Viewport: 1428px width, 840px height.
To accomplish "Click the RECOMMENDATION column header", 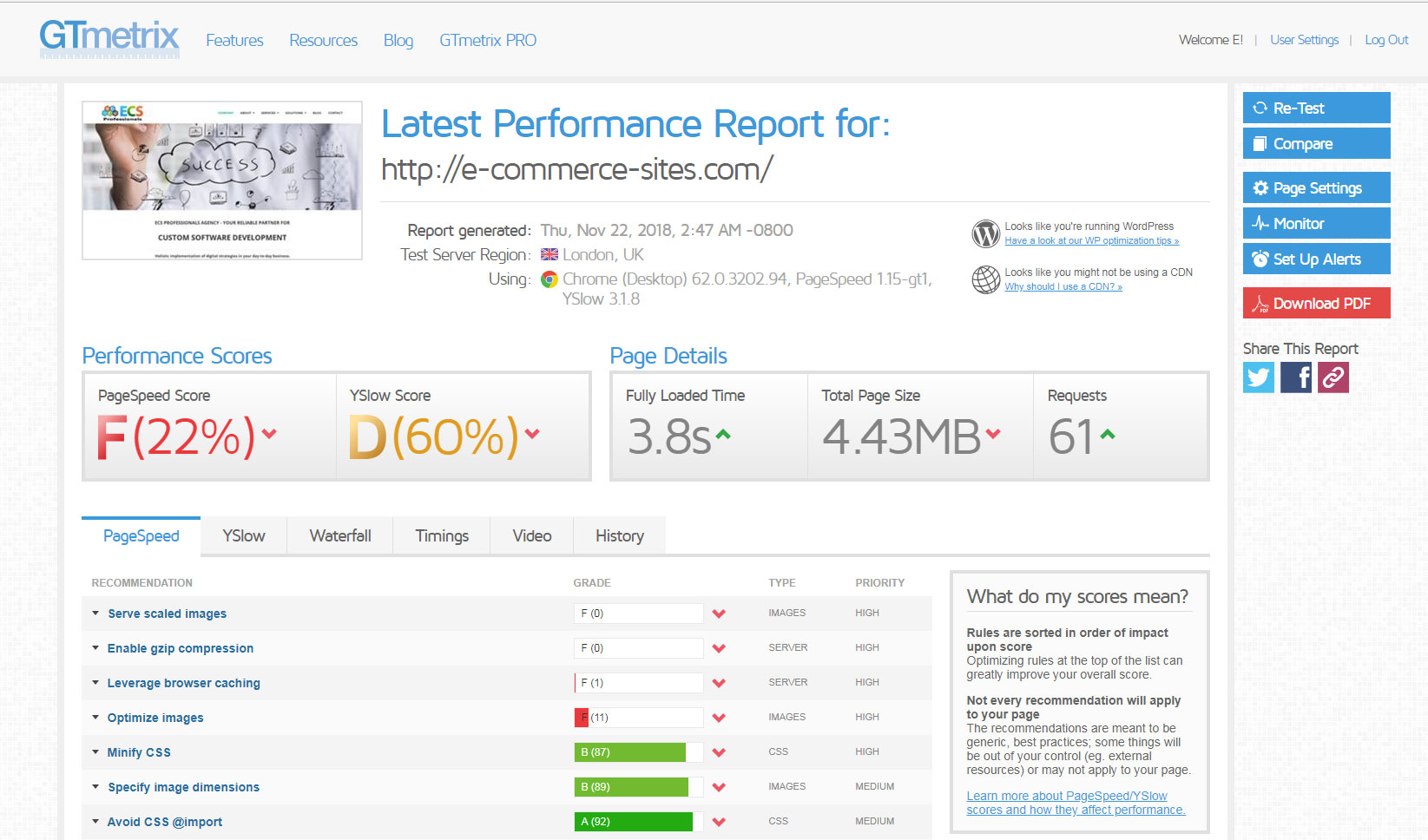I will pos(142,583).
